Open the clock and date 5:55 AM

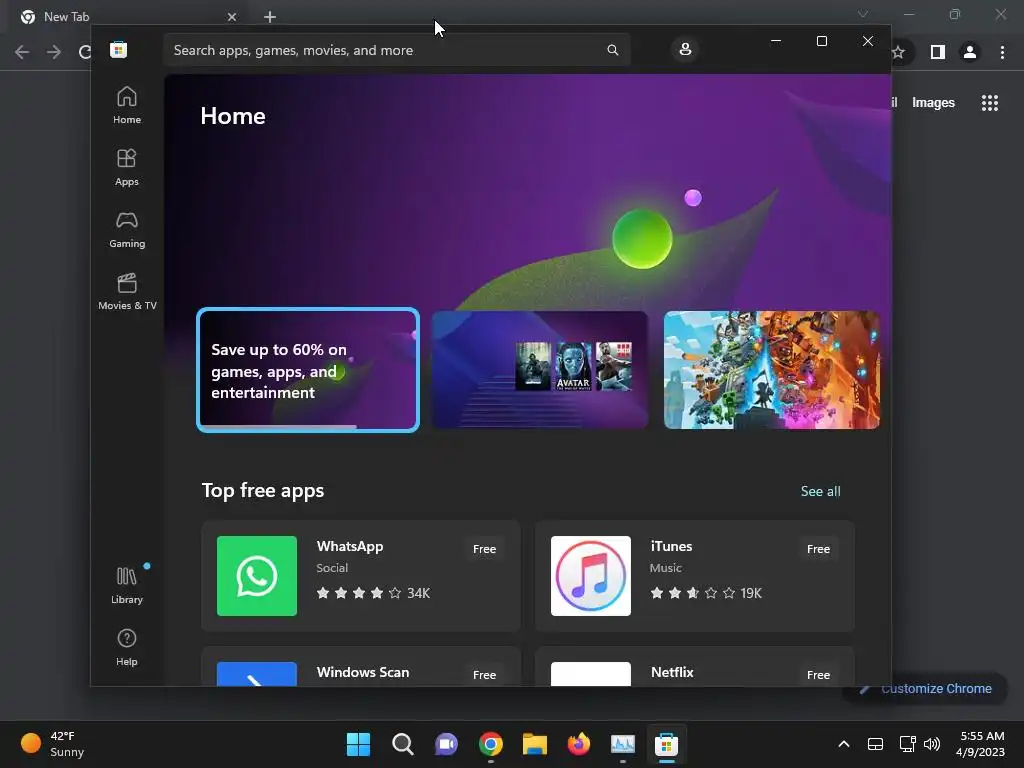[x=981, y=744]
